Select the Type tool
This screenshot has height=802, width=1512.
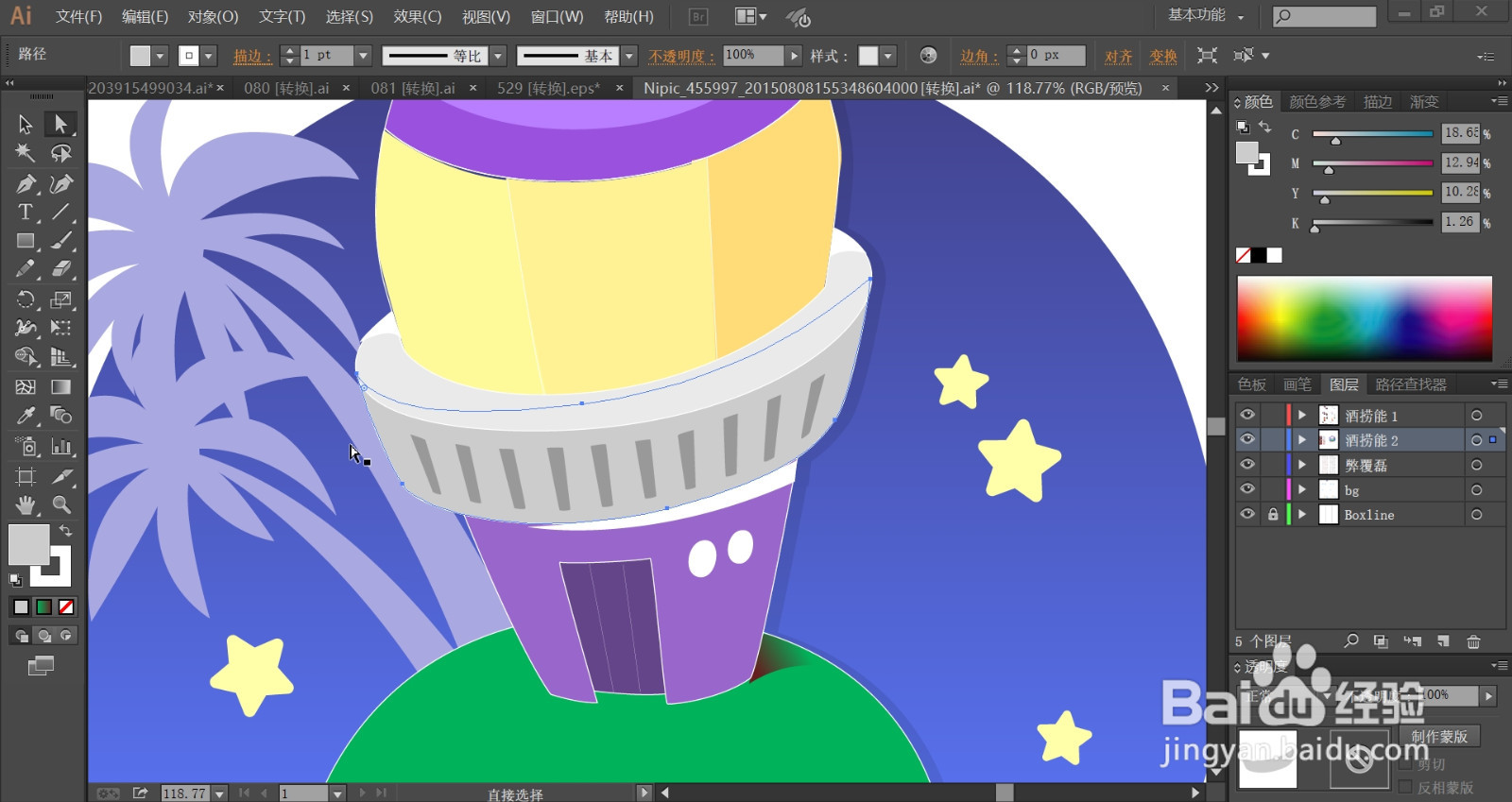point(26,212)
